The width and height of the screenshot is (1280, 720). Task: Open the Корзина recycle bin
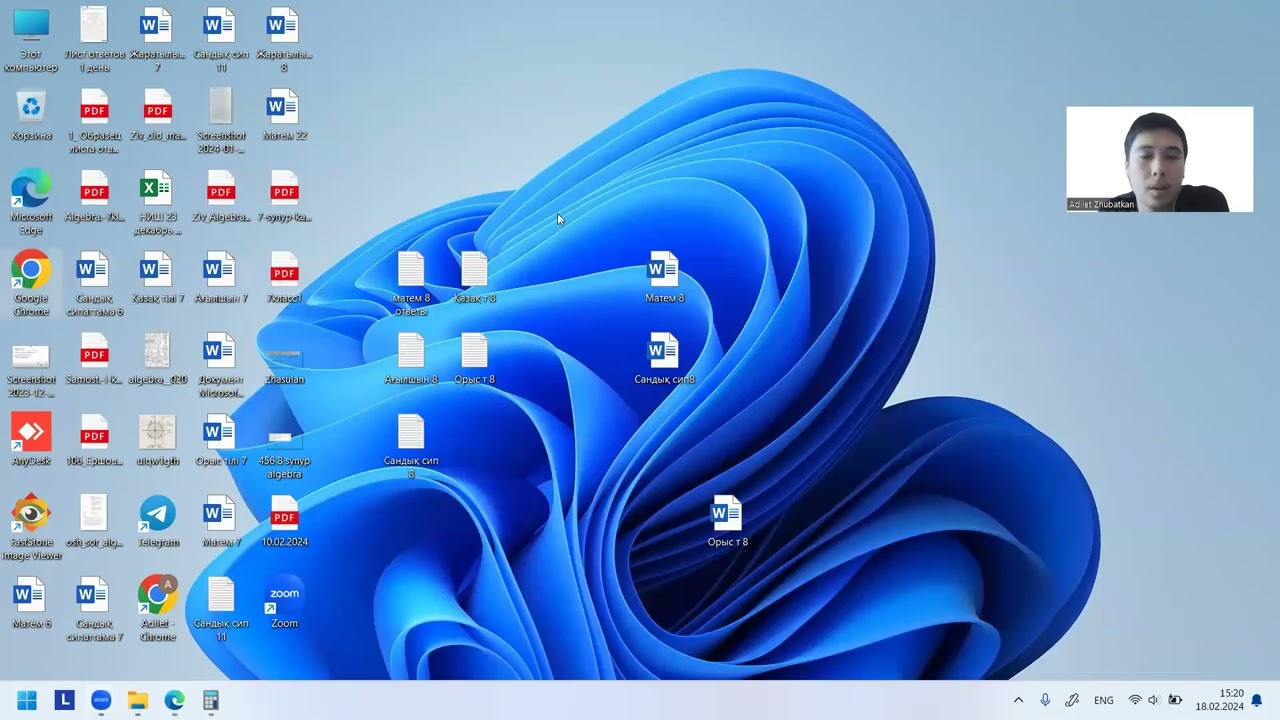coord(31,114)
